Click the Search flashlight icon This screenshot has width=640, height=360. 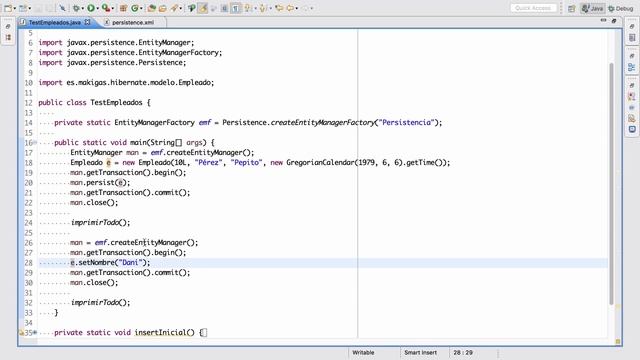pyautogui.click(x=175, y=8)
